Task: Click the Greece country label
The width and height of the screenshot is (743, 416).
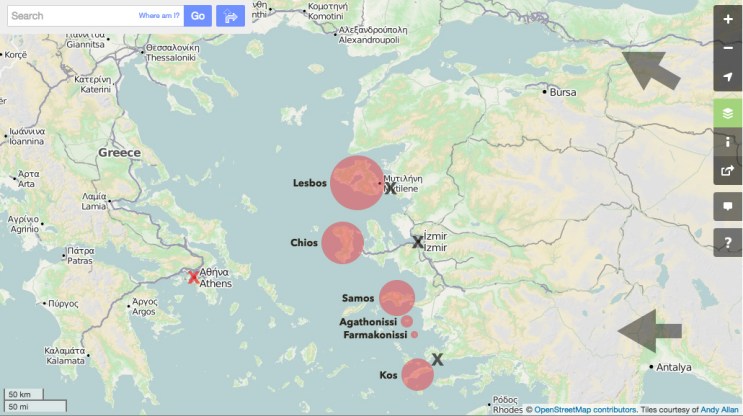Action: click(119, 153)
